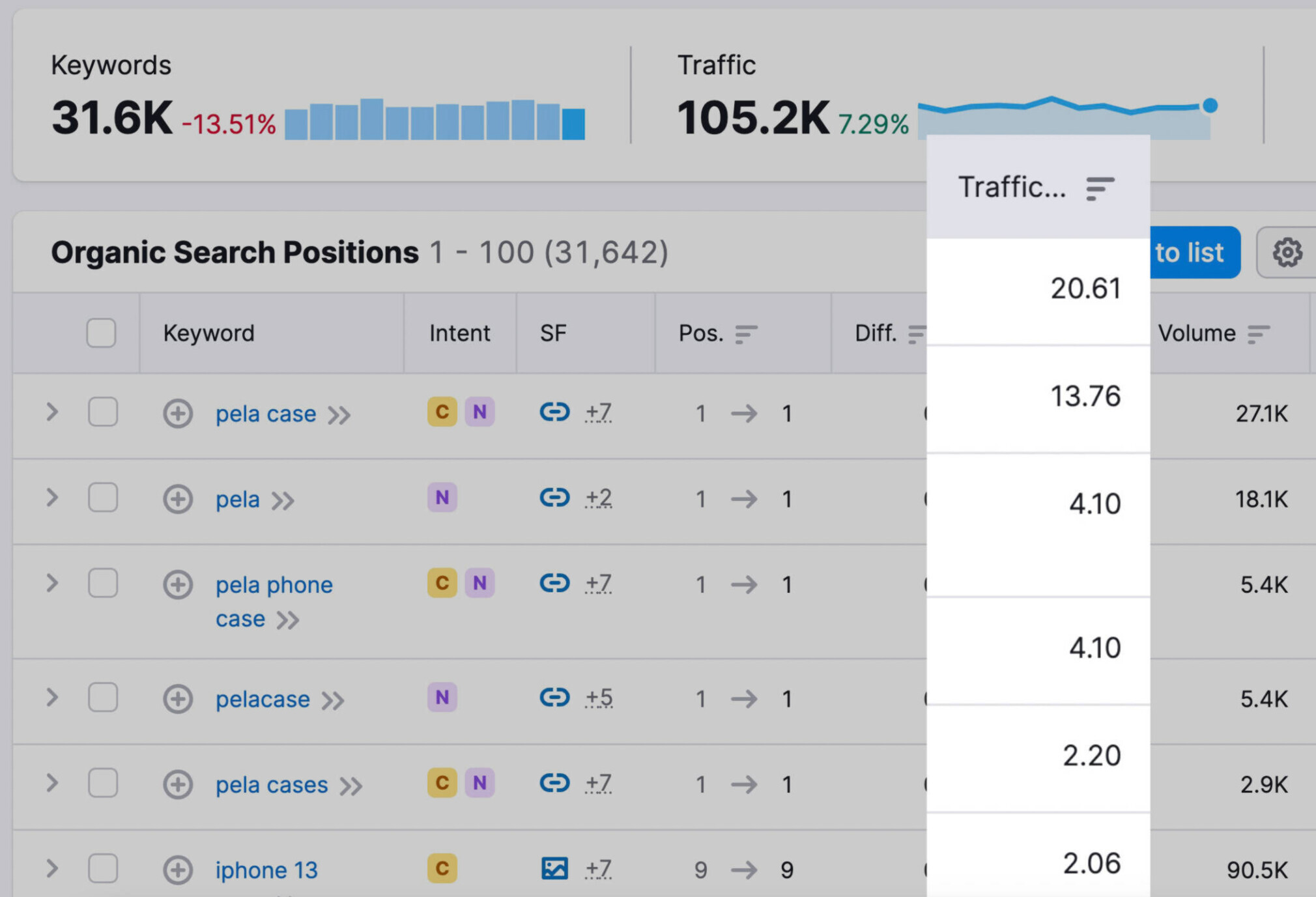Click the Intent column header
This screenshot has width=1316, height=897.
459,333
